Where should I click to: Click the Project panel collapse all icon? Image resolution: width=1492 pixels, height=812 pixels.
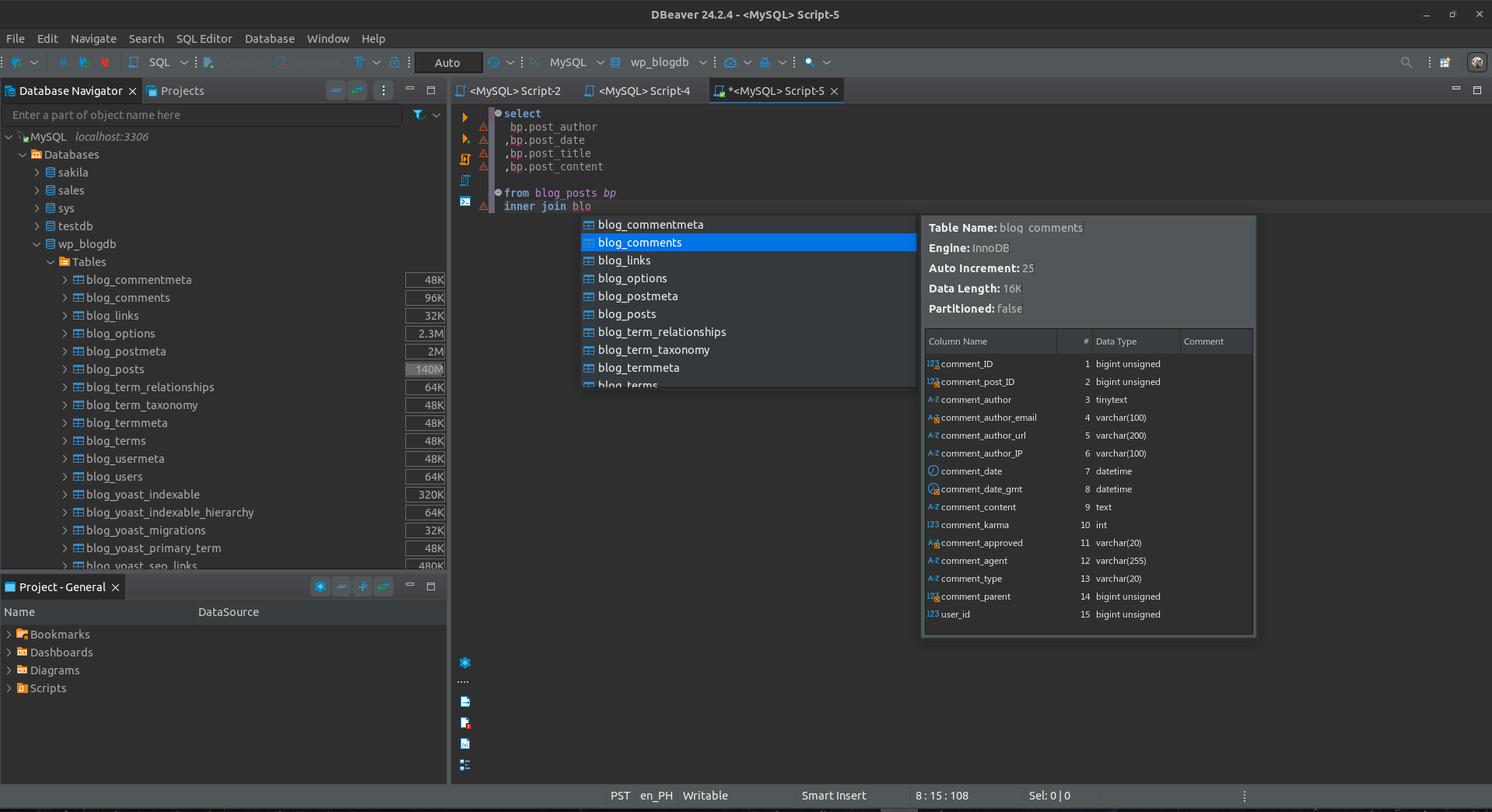tap(341, 586)
